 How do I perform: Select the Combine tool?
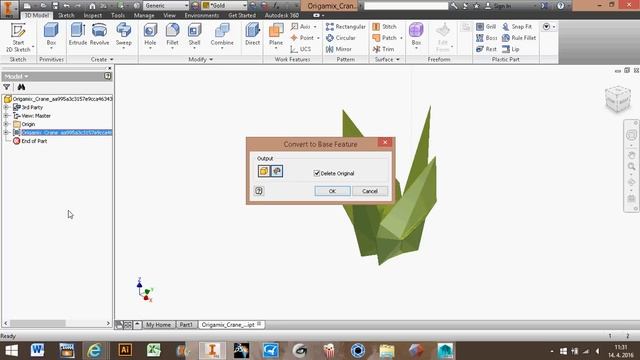pos(222,34)
